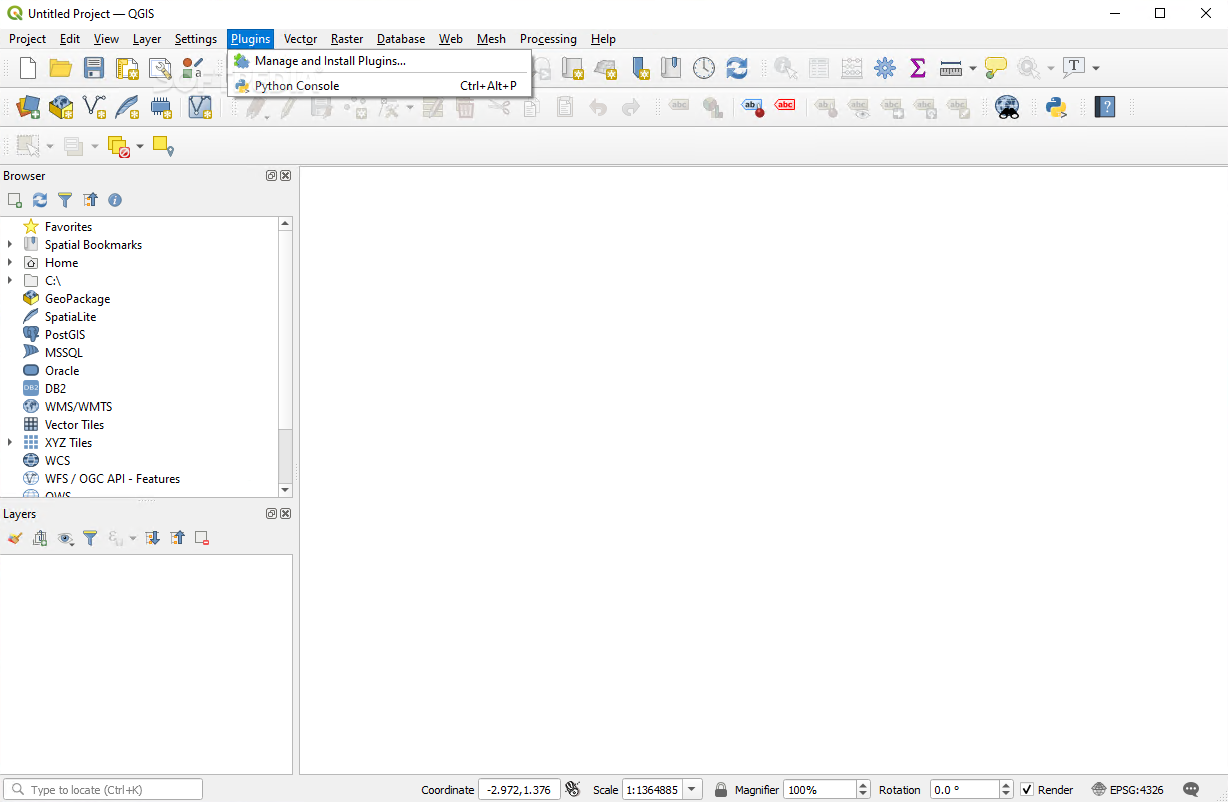Select the Measure Line ruler tool
Screen dimensions: 1228x802
[951, 68]
